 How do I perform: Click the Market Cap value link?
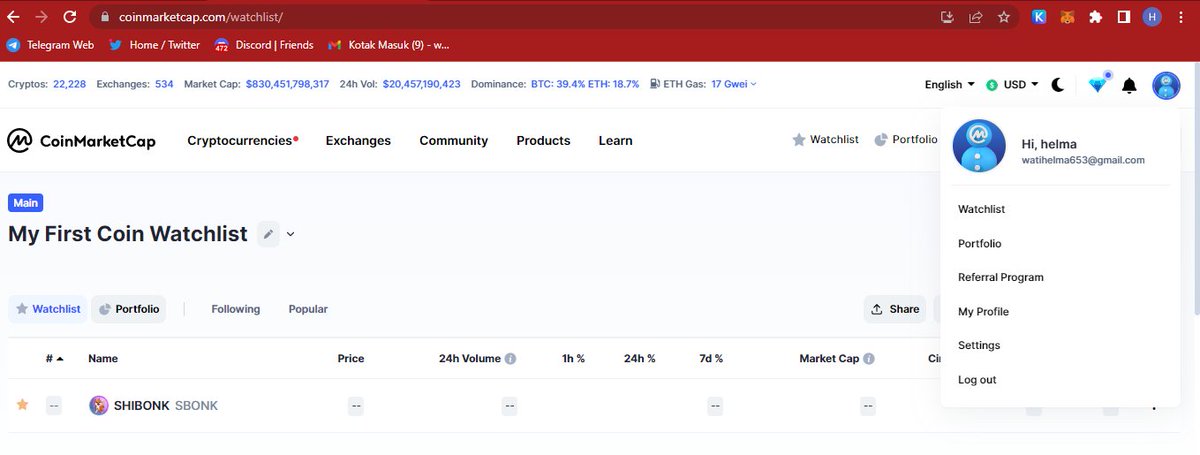point(287,84)
